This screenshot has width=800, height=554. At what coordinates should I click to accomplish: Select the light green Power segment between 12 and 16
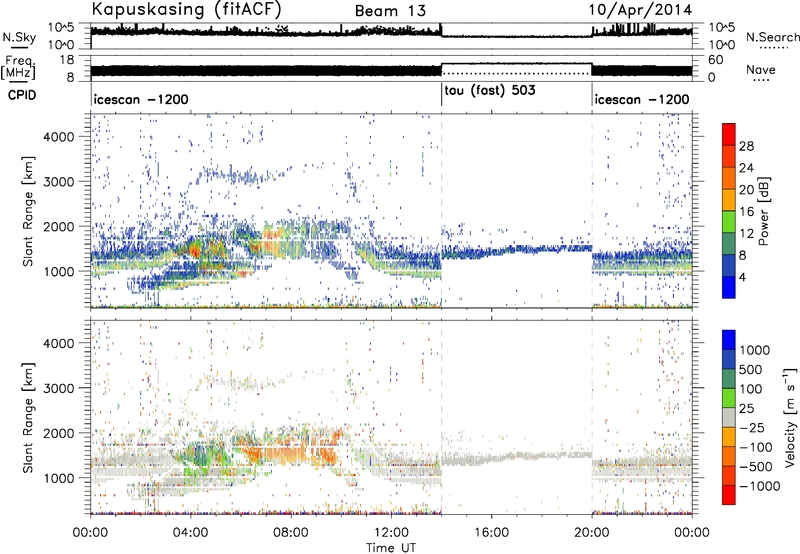click(x=729, y=222)
